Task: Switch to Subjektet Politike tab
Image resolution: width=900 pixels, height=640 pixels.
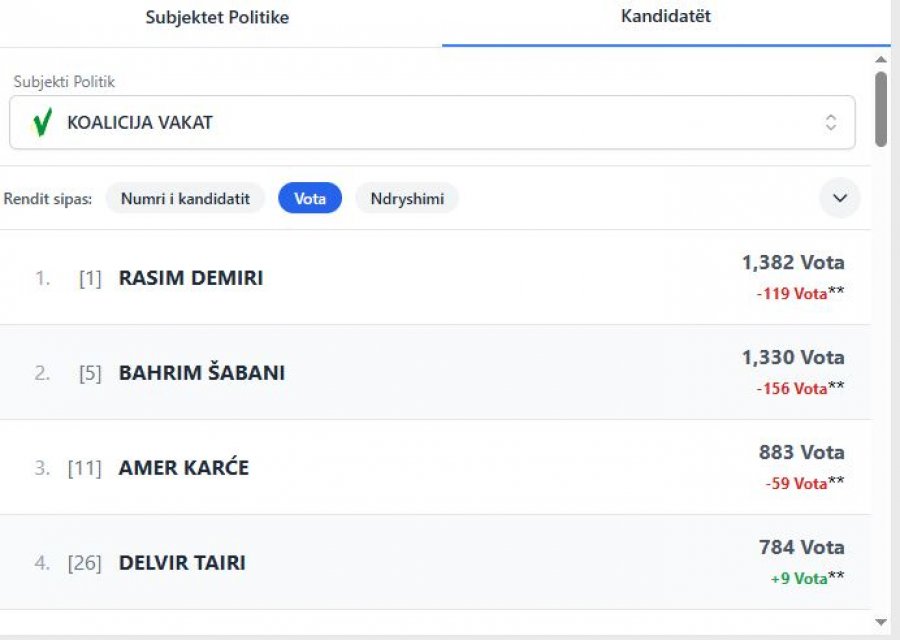Action: coord(217,18)
